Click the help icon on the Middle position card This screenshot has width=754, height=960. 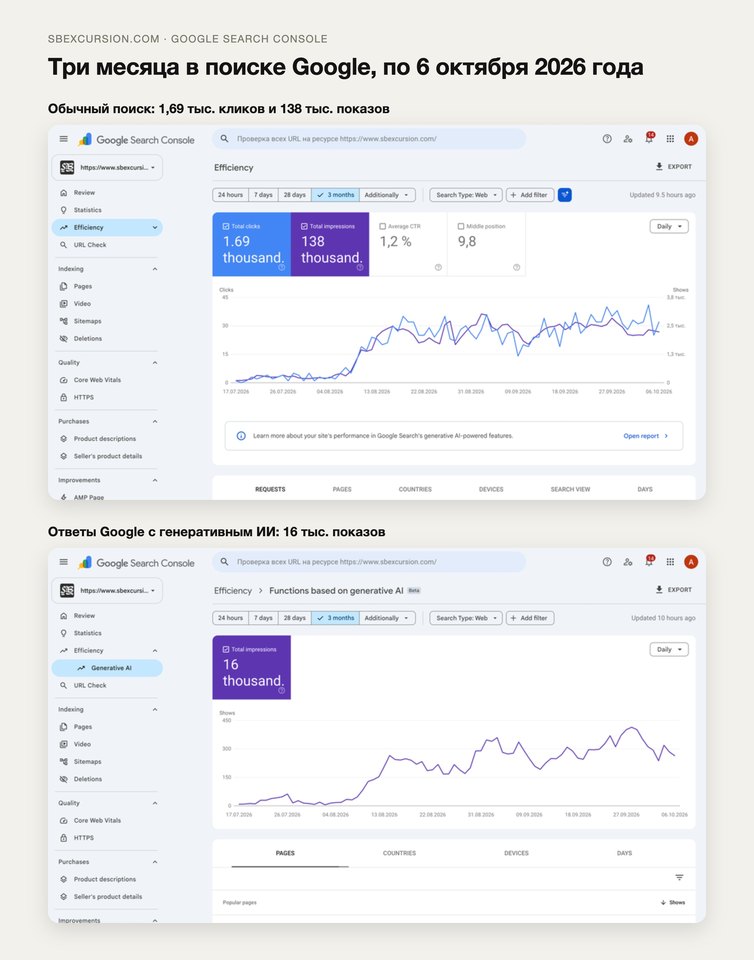(x=517, y=267)
